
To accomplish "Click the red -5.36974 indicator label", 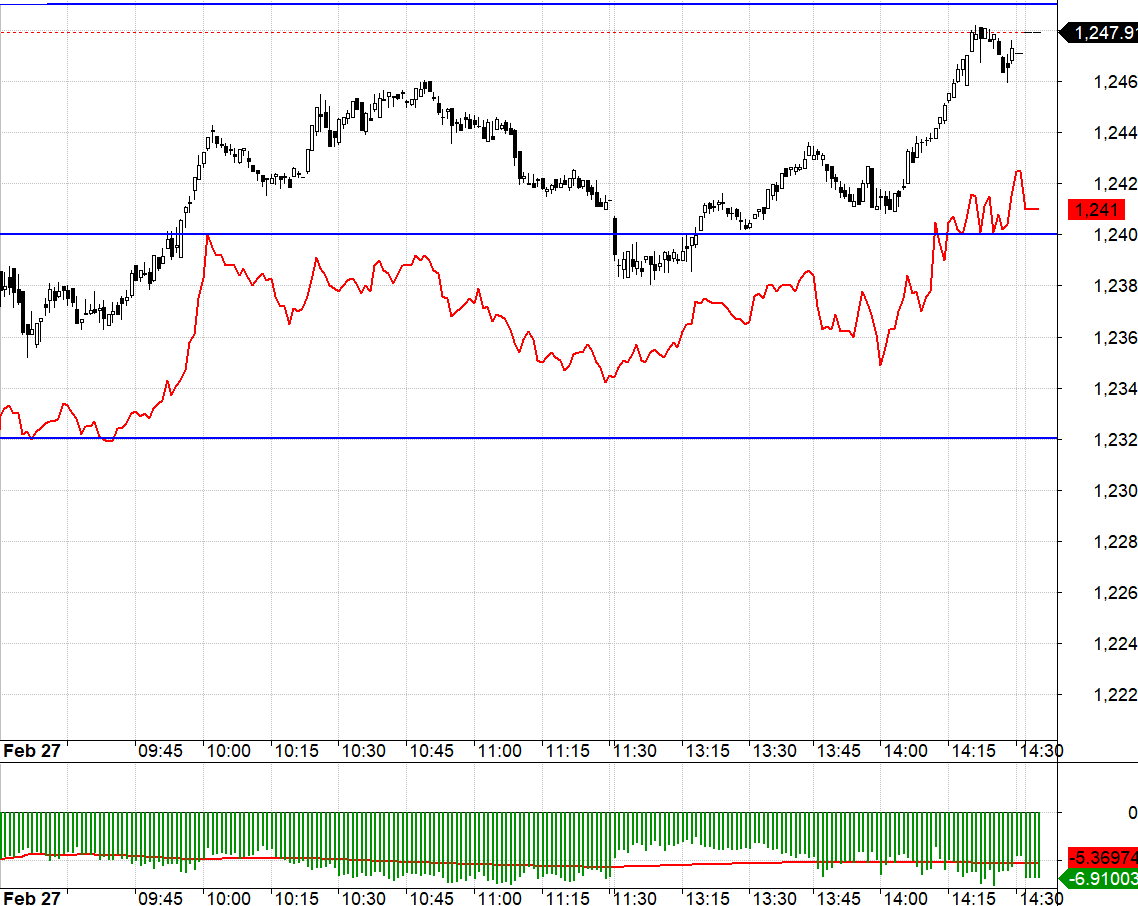I will click(1102, 857).
